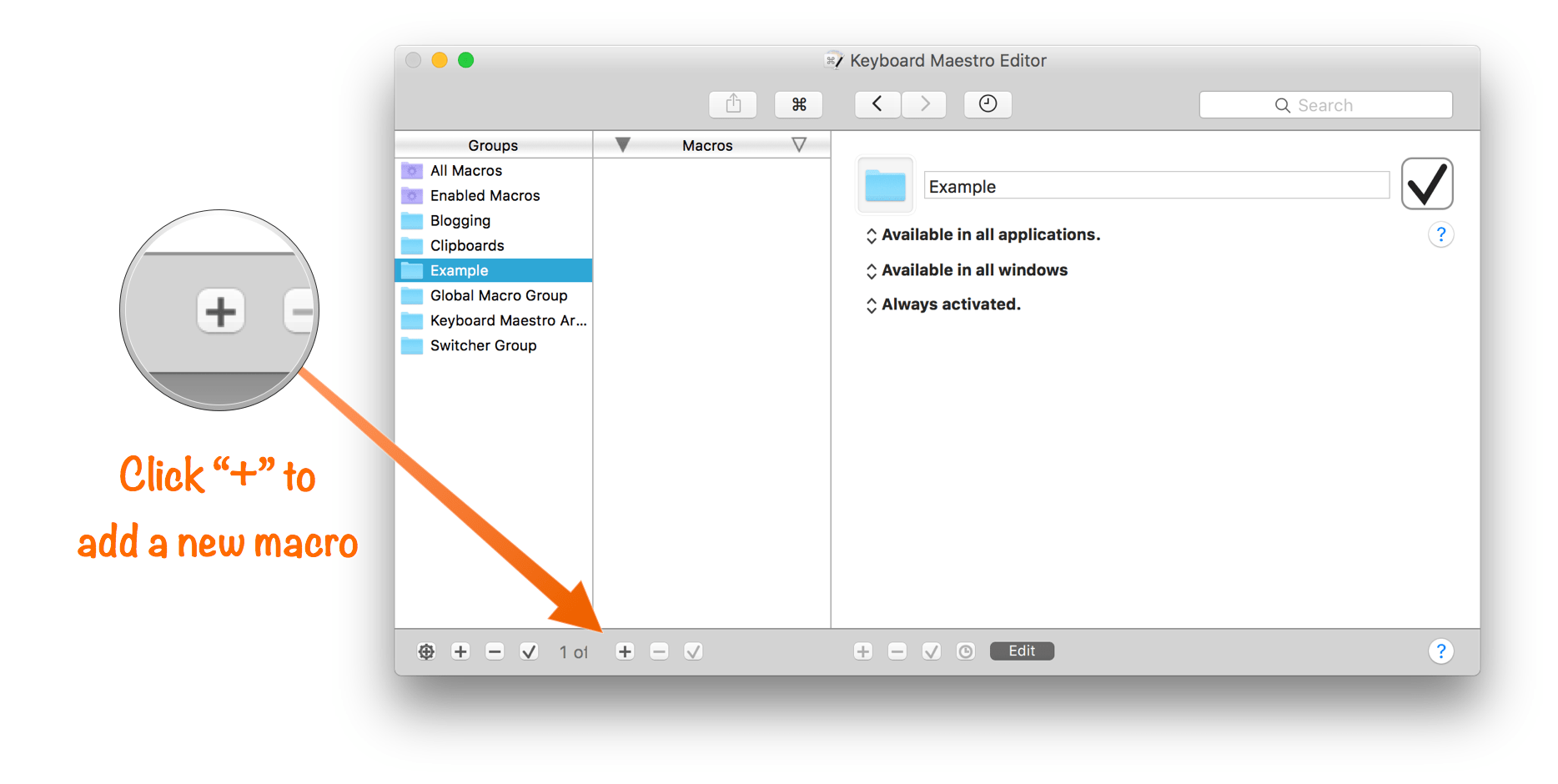Click the yellow minimize window button
This screenshot has height=784, width=1558.
440,60
